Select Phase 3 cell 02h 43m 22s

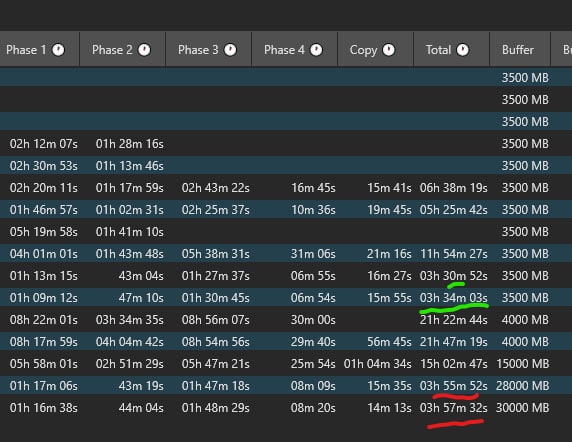(216, 188)
